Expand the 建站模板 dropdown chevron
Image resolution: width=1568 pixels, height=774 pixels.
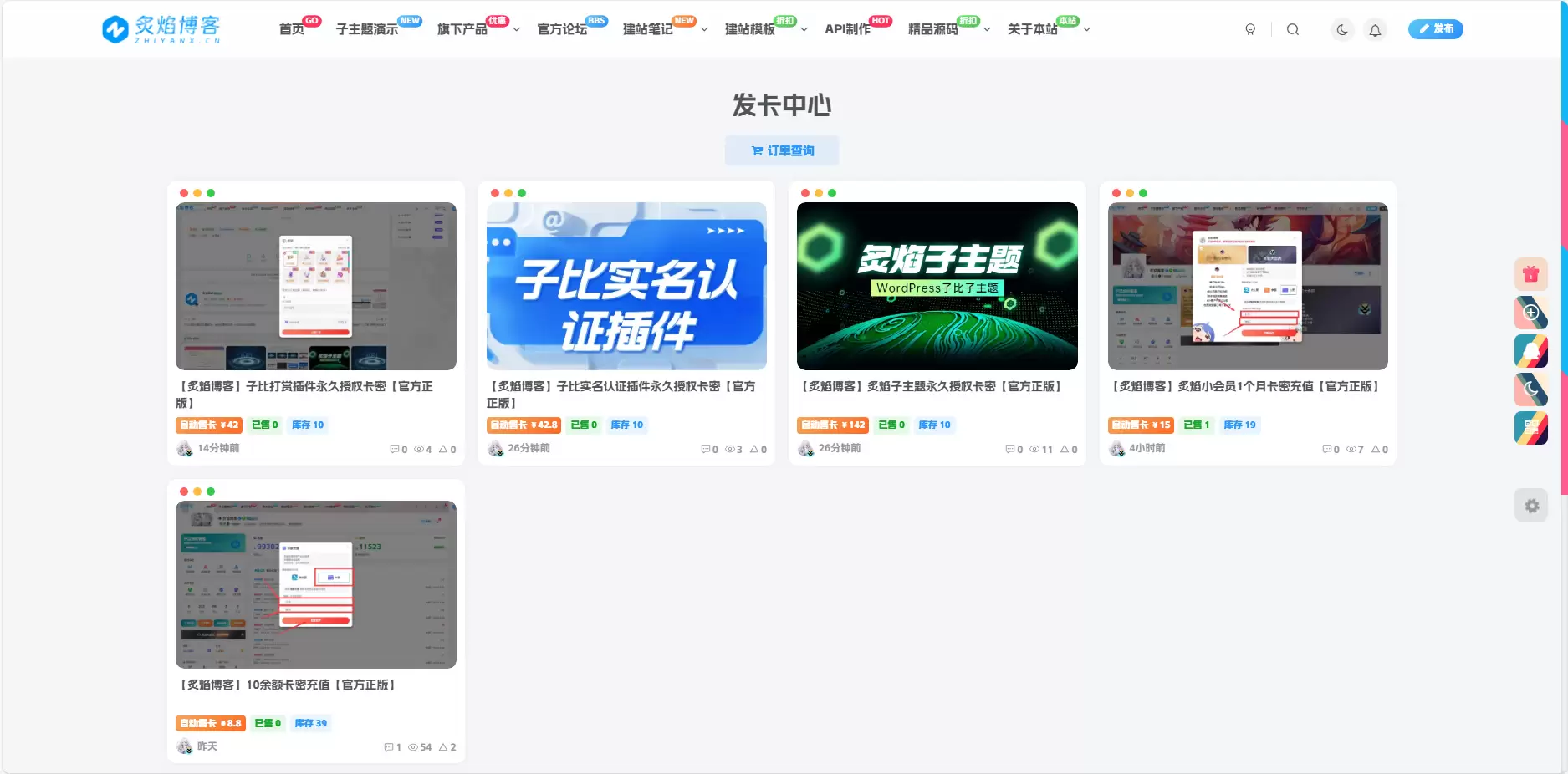pos(804,29)
